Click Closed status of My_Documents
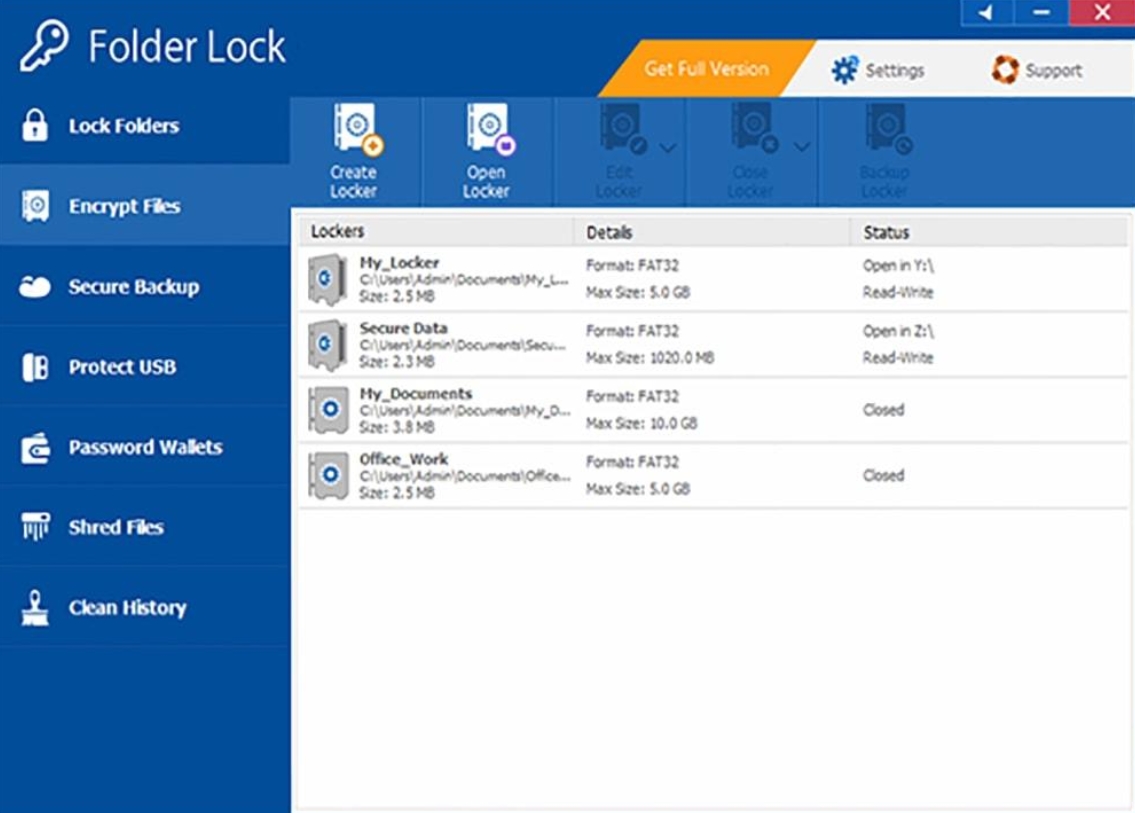This screenshot has height=813, width=1135. coord(883,410)
